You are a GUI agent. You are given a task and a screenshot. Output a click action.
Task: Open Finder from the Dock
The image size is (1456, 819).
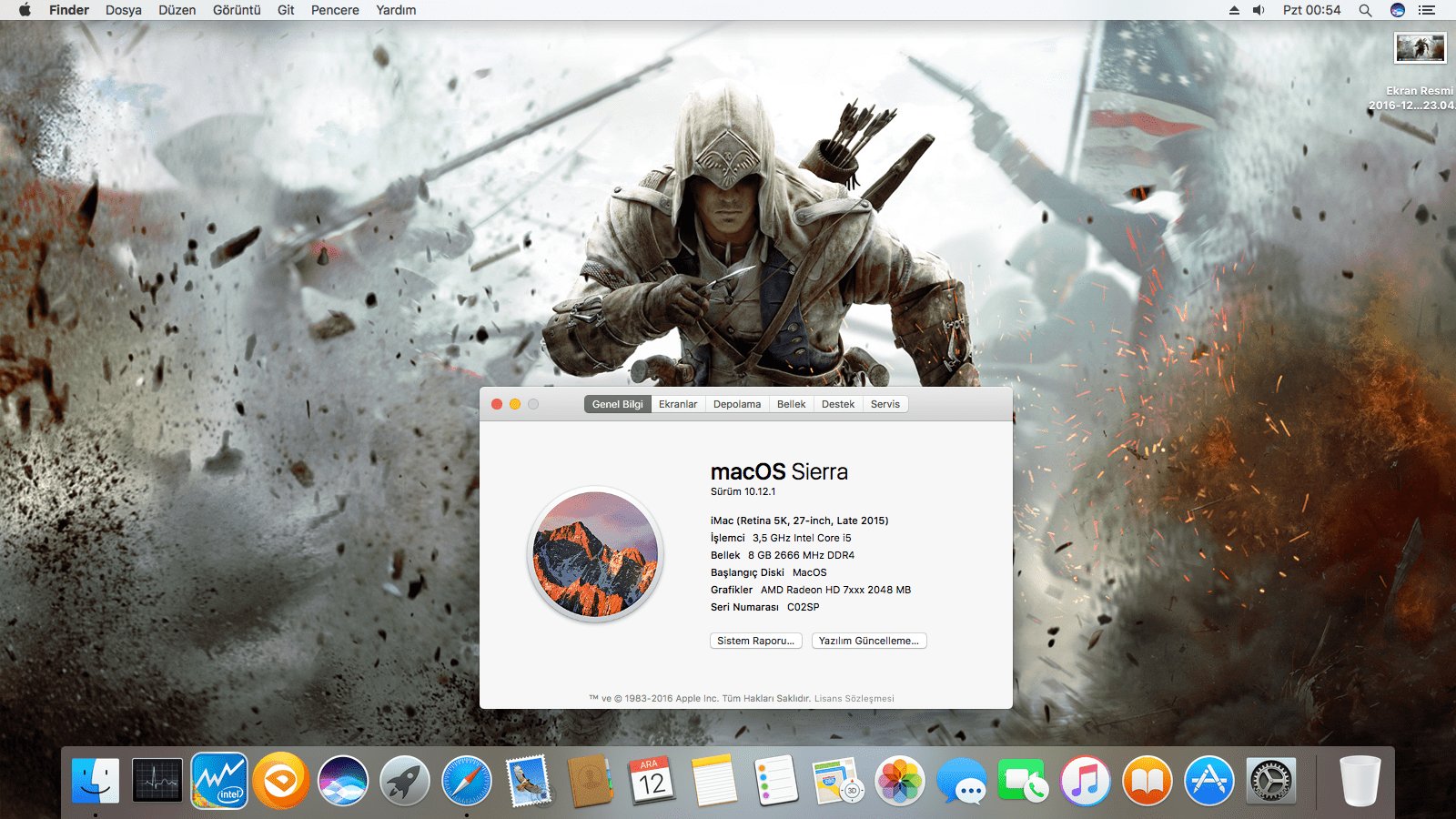coord(96,781)
